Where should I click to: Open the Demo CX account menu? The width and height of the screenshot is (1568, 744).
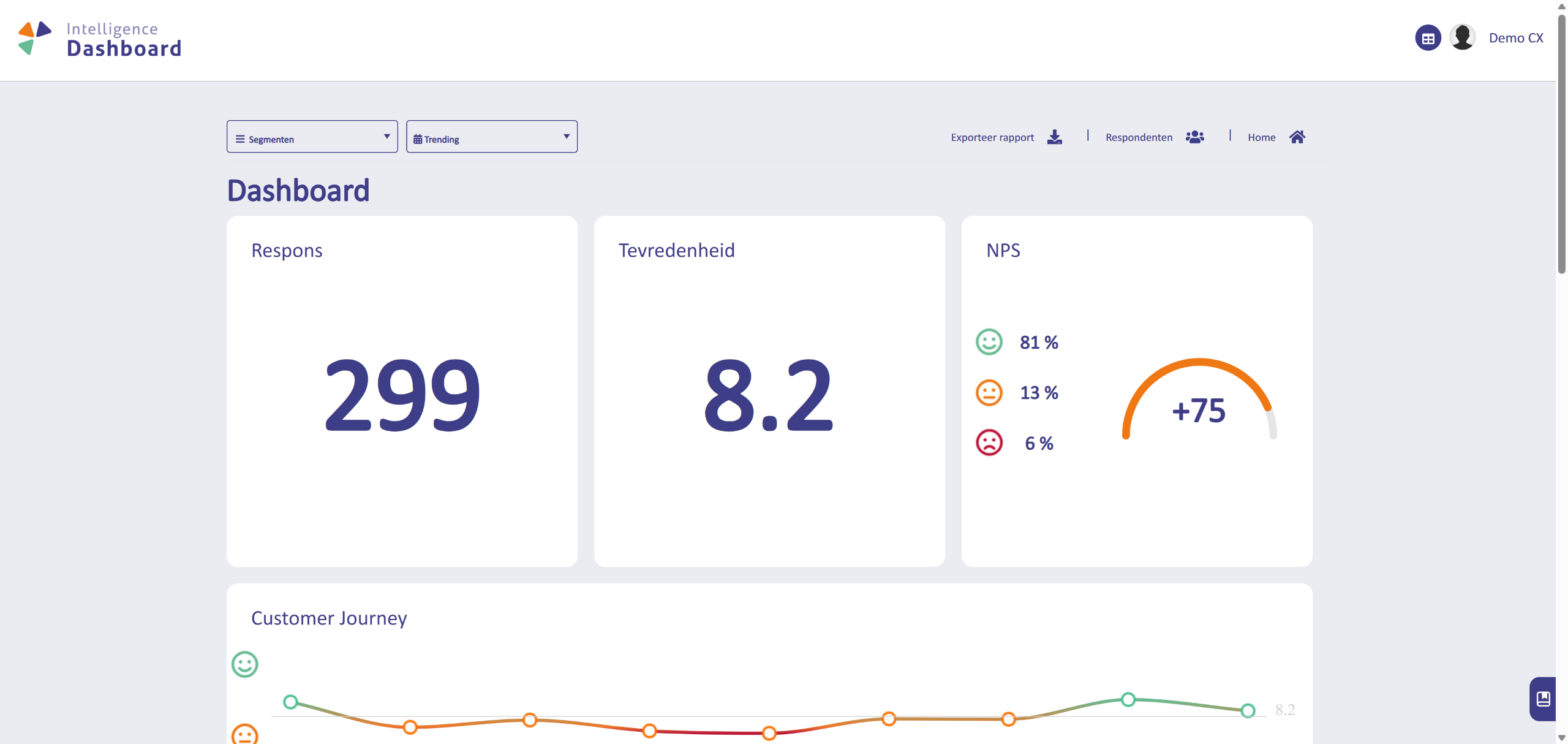click(1516, 38)
